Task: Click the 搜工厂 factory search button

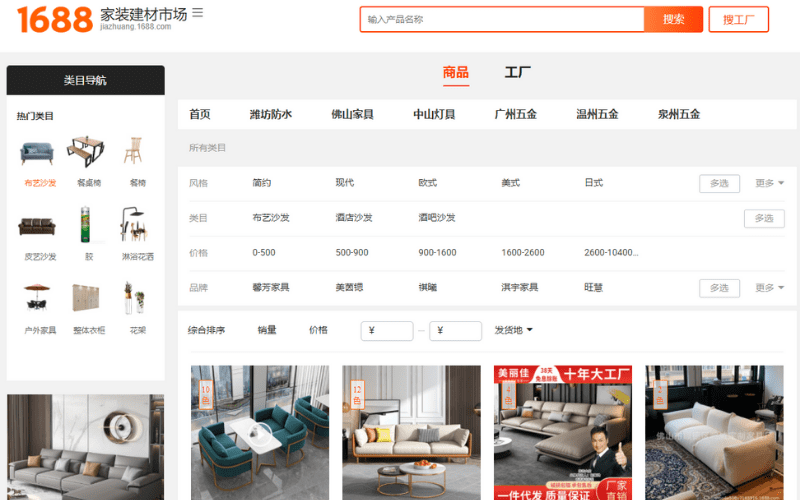Action: click(738, 20)
